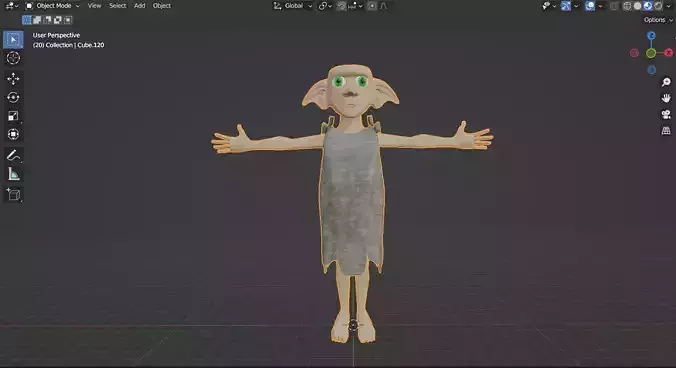
Task: Switch to material preview shading
Action: pos(648,6)
